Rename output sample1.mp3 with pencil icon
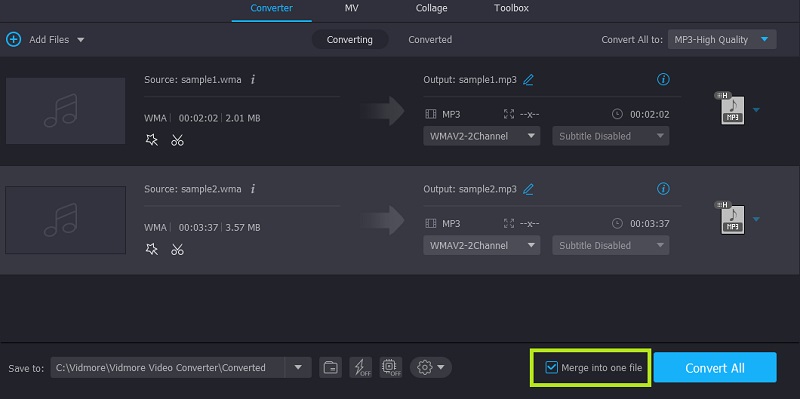This screenshot has width=800, height=399. [529, 80]
